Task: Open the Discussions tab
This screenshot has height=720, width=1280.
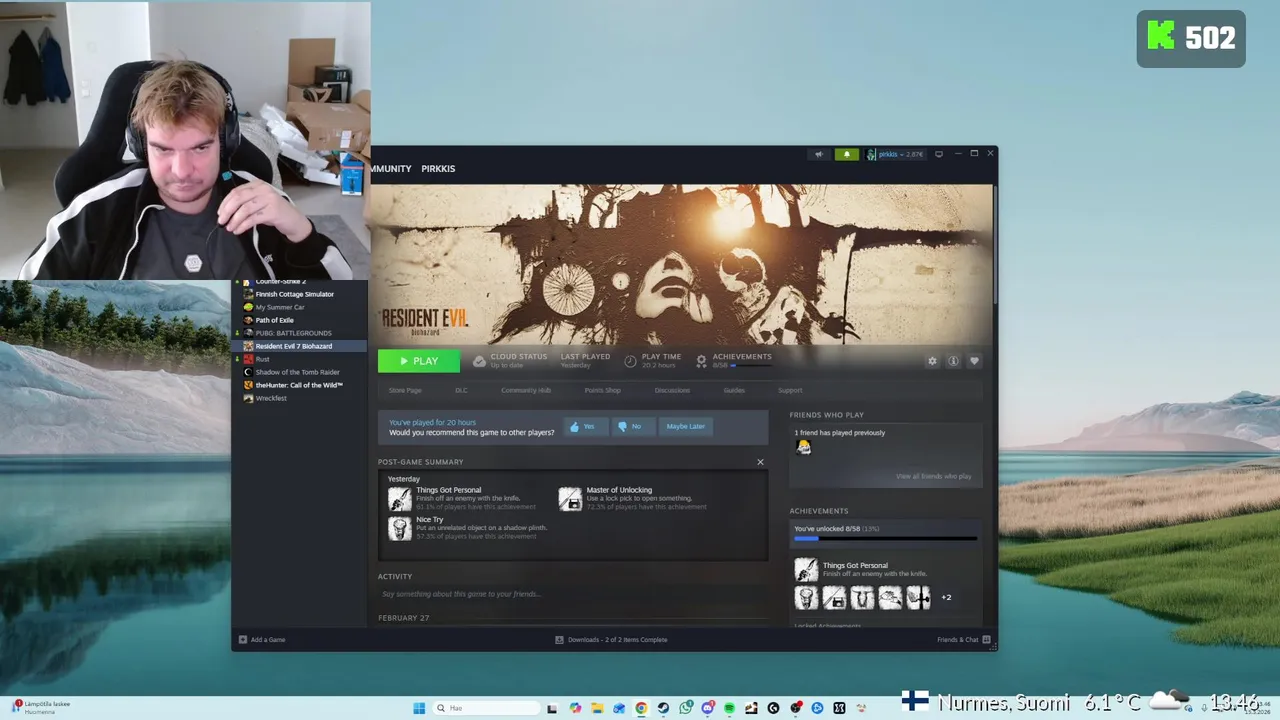Action: (672, 390)
